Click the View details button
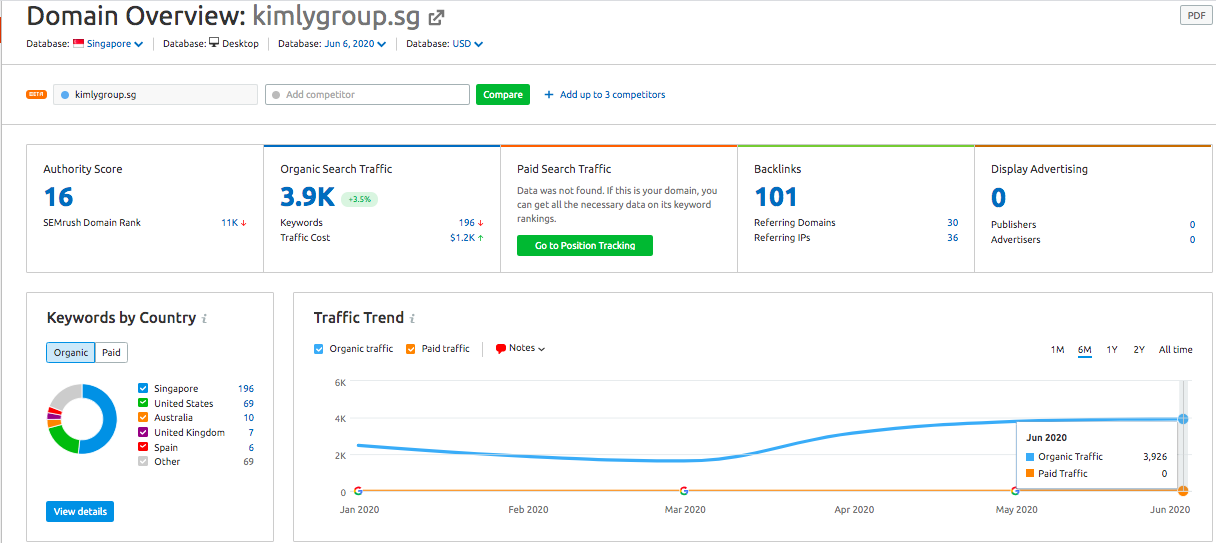Viewport: 1216px width, 543px height. tap(80, 512)
